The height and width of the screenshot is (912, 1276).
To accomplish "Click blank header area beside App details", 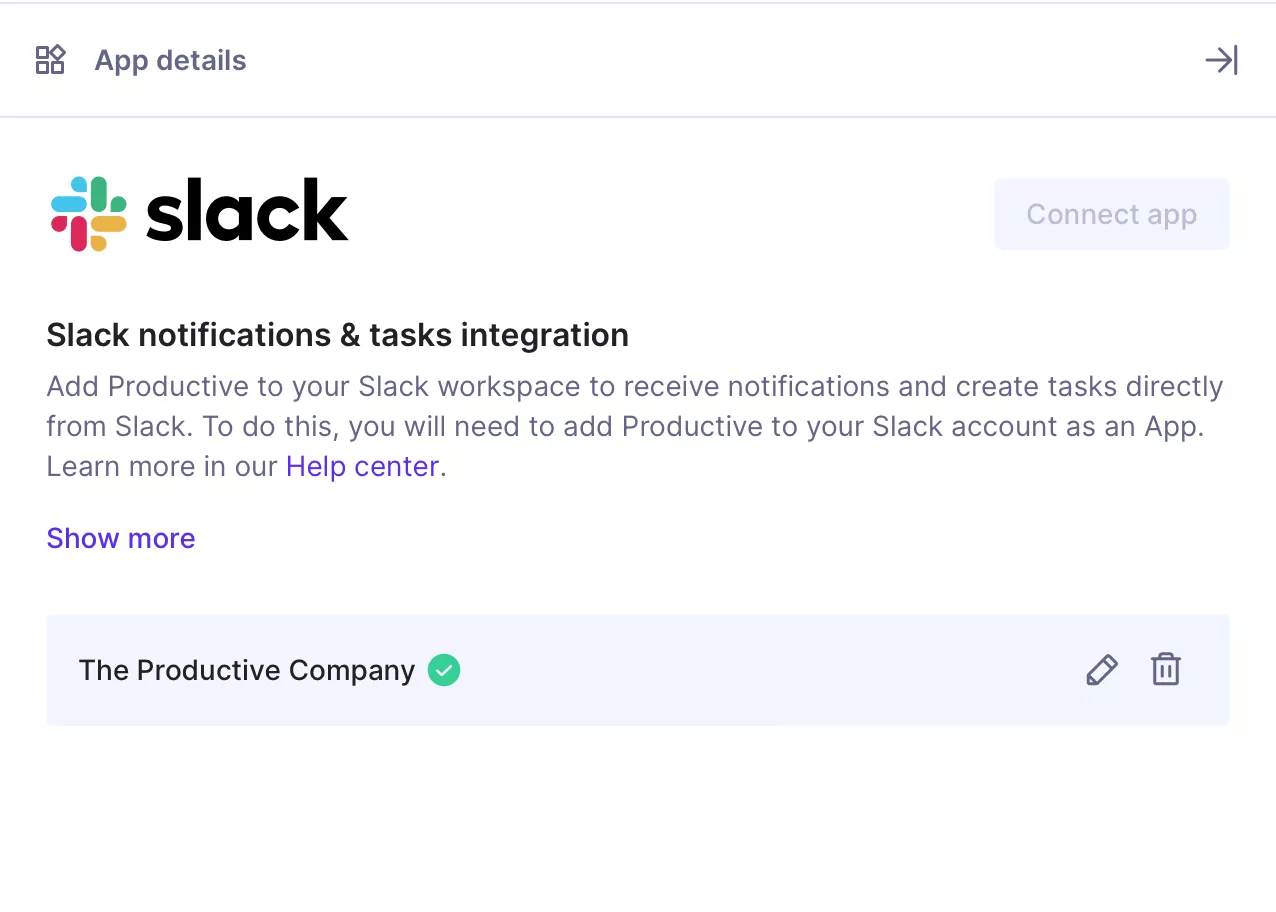I will click(720, 60).
